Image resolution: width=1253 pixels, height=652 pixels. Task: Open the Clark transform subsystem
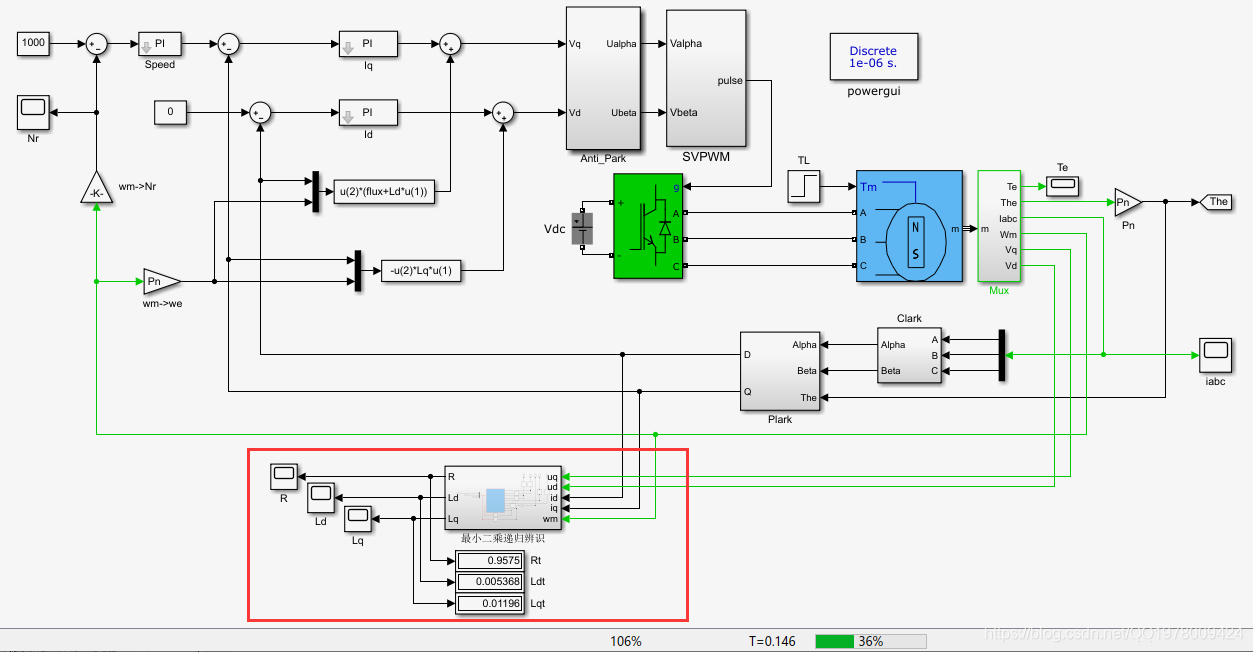(910, 357)
